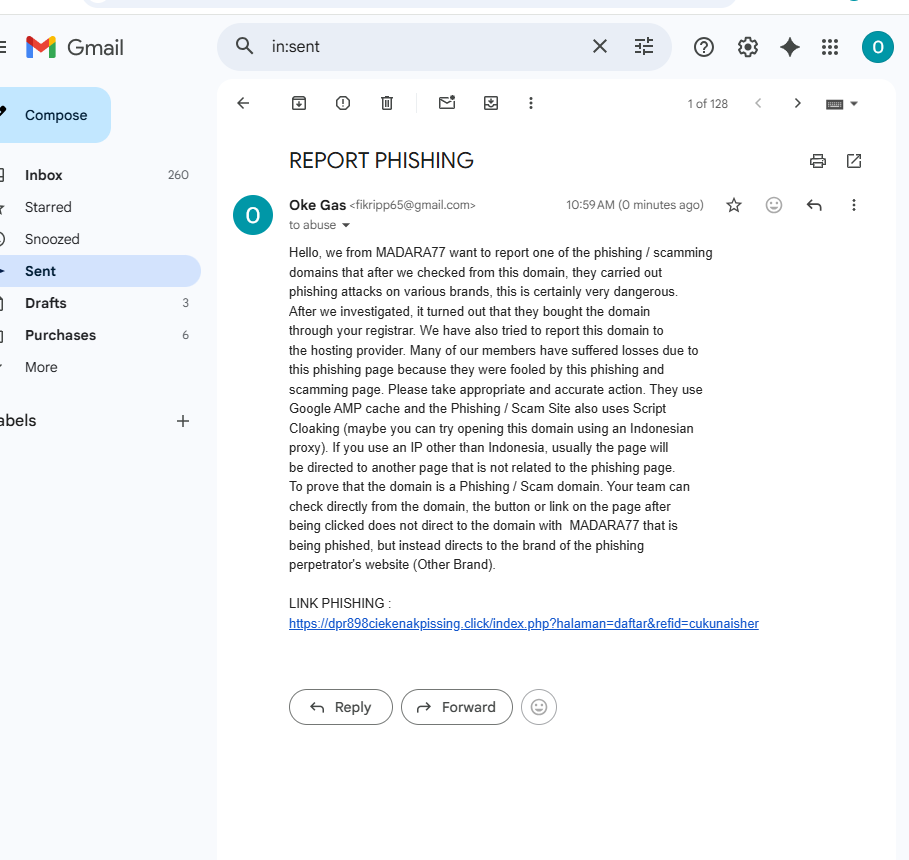Open the Support help icon

pyautogui.click(x=704, y=47)
